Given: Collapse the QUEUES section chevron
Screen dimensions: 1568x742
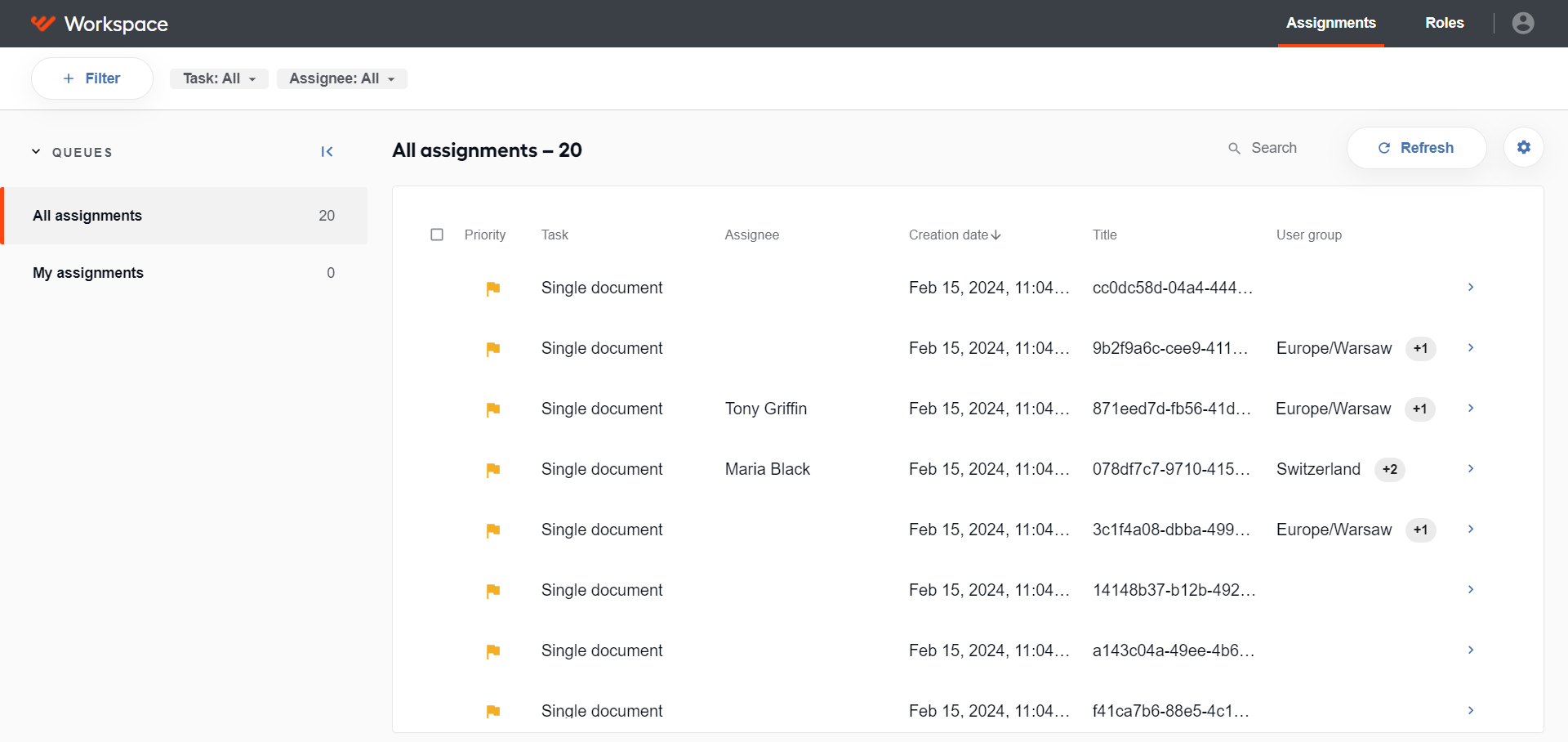Looking at the screenshot, I should coord(36,152).
